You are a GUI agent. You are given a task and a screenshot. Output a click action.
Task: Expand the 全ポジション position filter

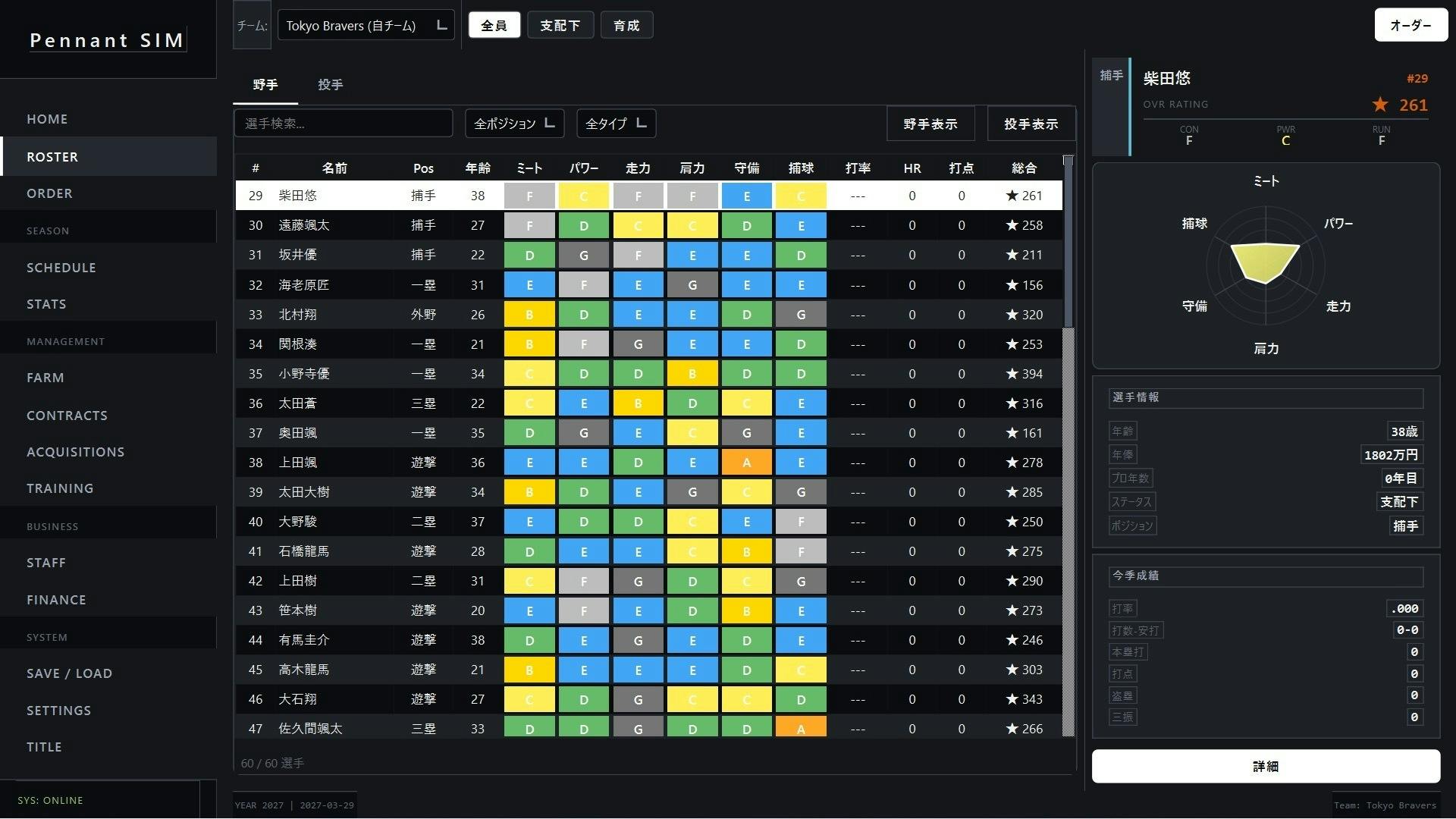[514, 124]
